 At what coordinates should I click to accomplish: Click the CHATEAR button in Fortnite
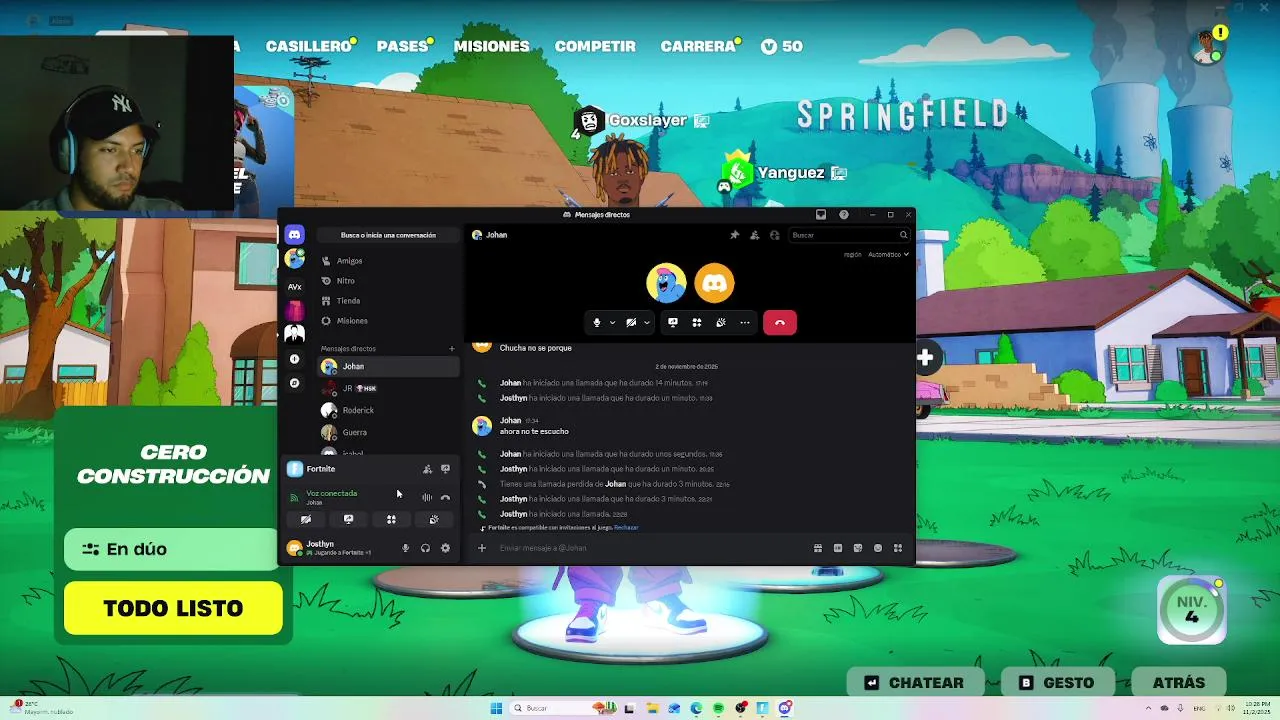(x=915, y=683)
